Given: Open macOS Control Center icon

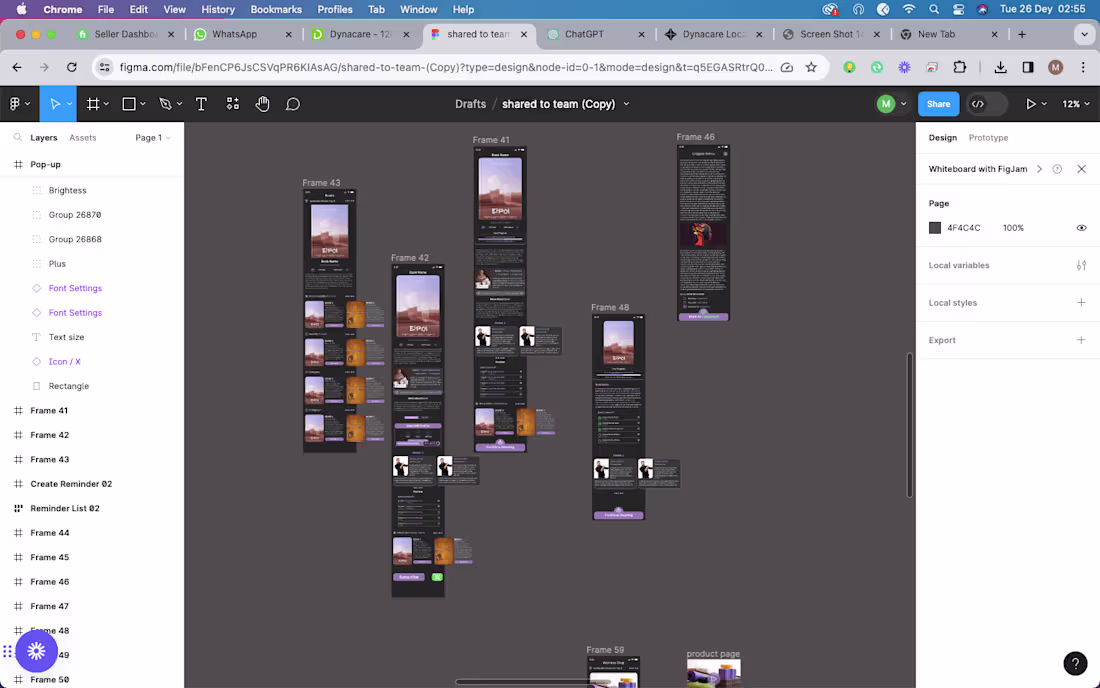Looking at the screenshot, I should pyautogui.click(x=958, y=9).
